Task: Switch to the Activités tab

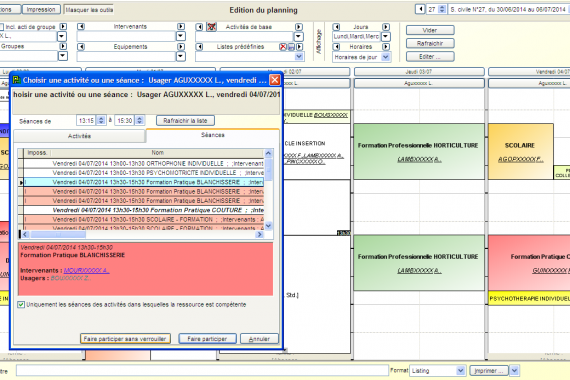Action: coord(79,136)
